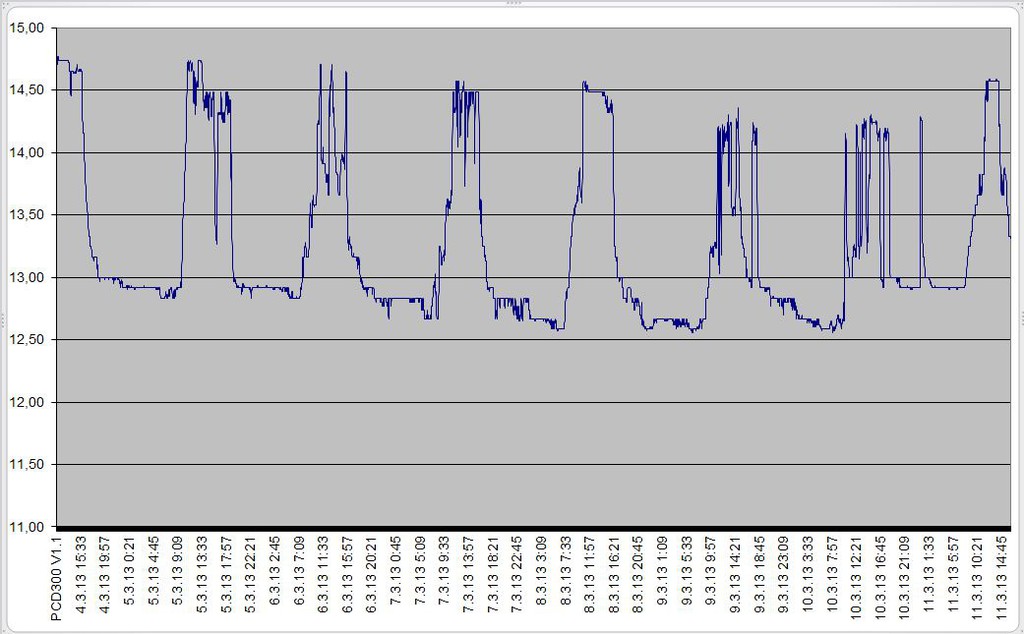Click the 4.3.13 19:57 time label
Viewport: 1024px width, 634px height.
click(x=104, y=575)
